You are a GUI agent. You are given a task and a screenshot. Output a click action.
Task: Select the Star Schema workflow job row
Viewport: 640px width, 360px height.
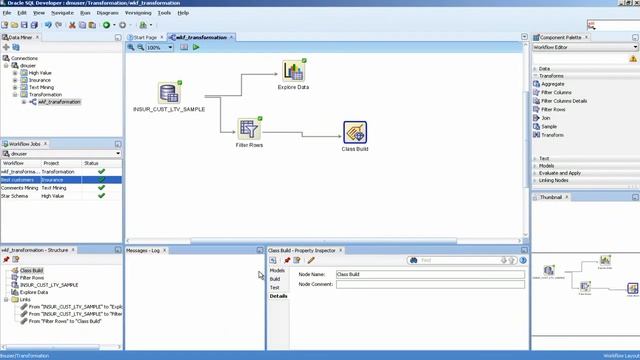[x=61, y=196]
